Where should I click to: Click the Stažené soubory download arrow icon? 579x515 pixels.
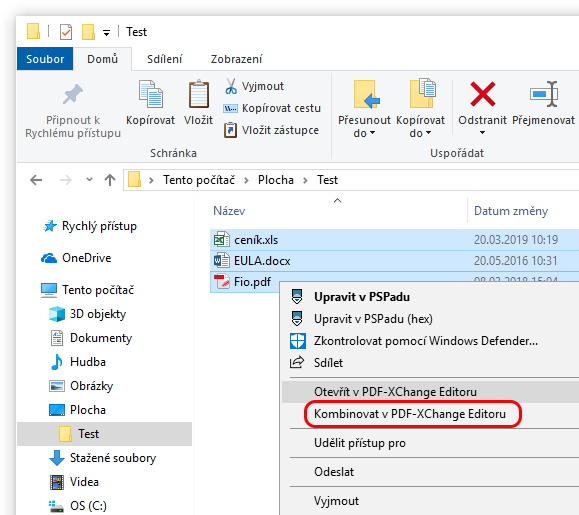click(56, 458)
